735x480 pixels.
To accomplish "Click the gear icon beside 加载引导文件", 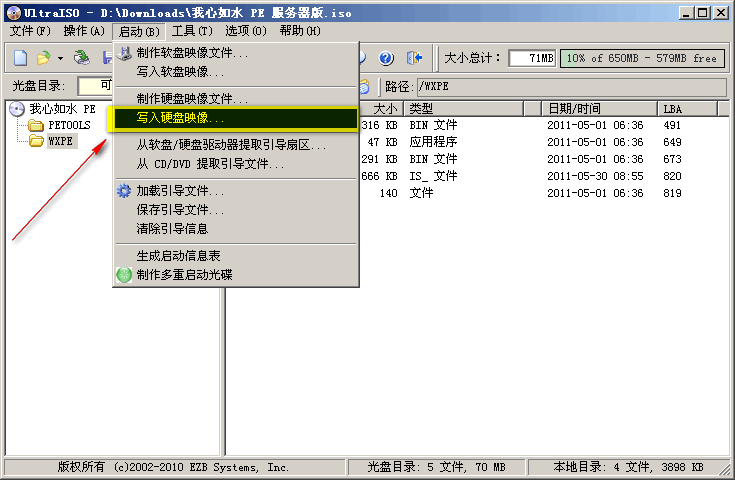I will coord(124,191).
